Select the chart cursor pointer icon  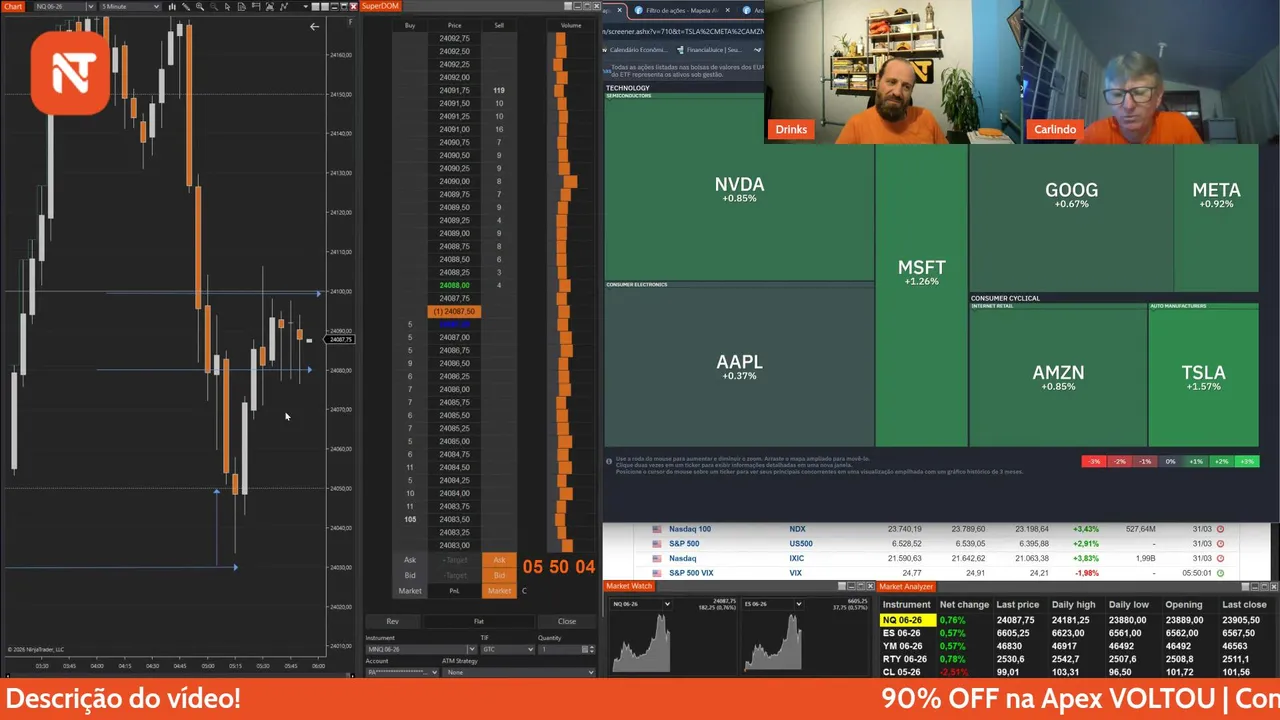pyautogui.click(x=228, y=7)
